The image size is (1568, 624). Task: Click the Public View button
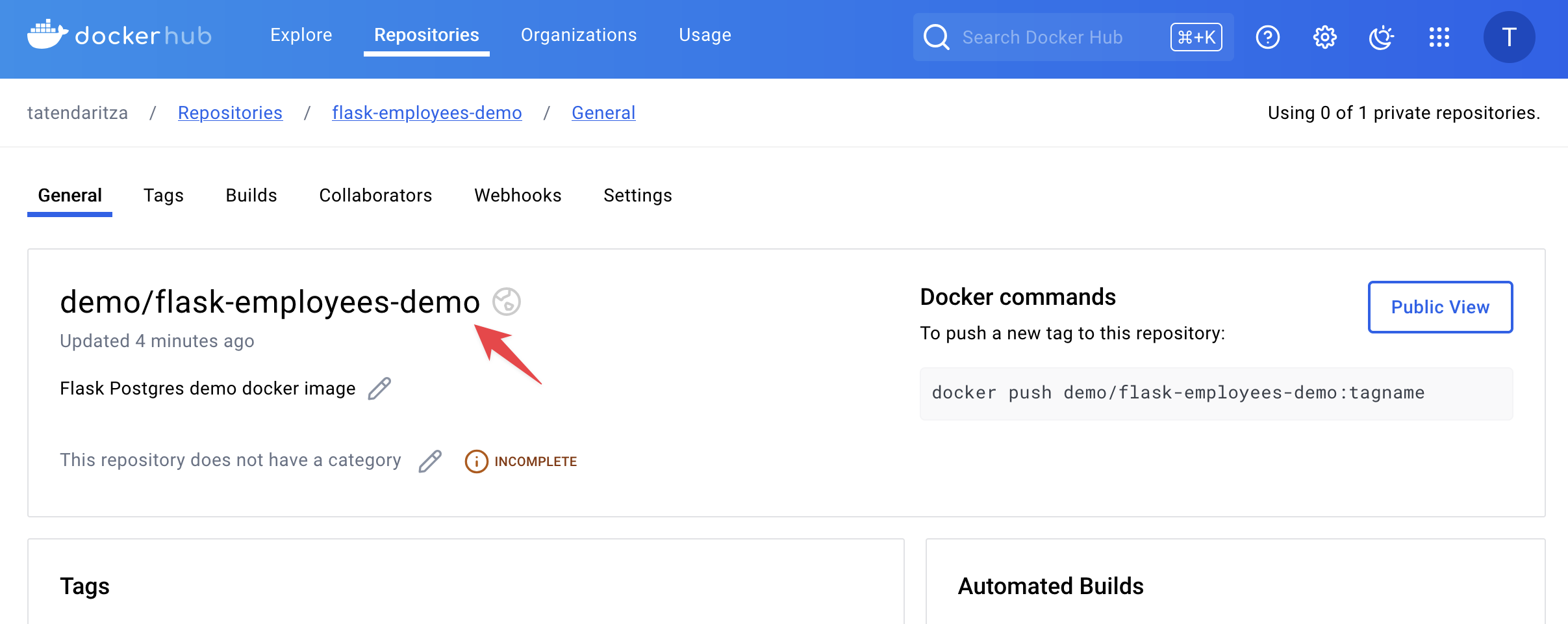pos(1440,307)
